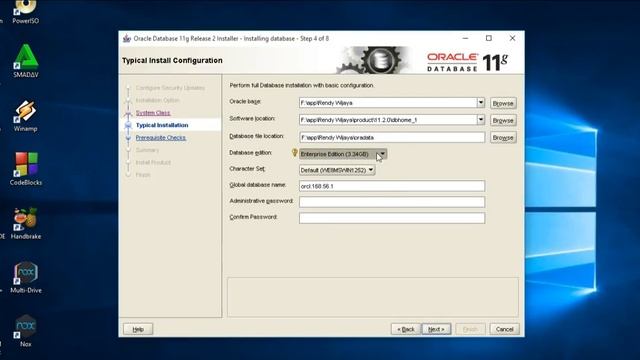
Task: Launch SMADAV from the desktop
Action: coord(25,61)
